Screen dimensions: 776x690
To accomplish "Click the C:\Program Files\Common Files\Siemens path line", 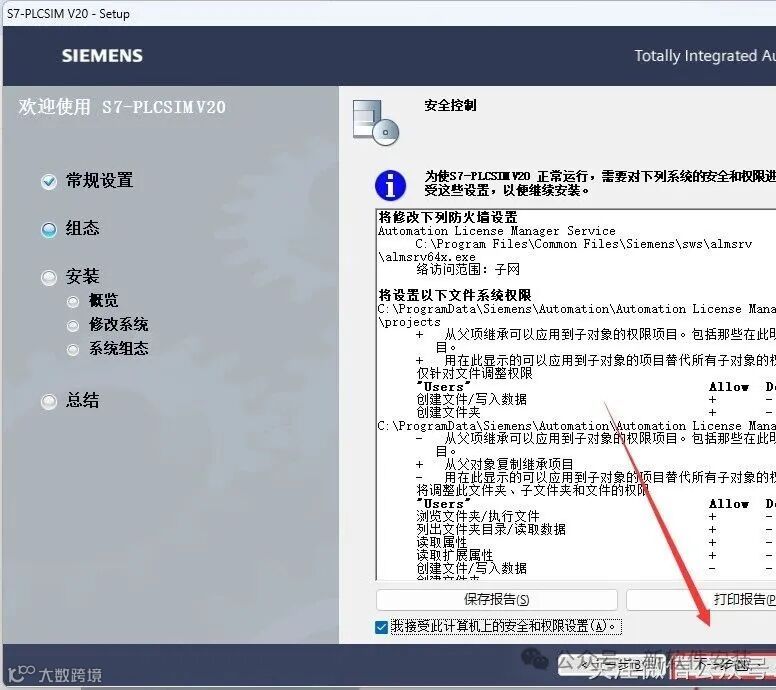I will point(583,244).
